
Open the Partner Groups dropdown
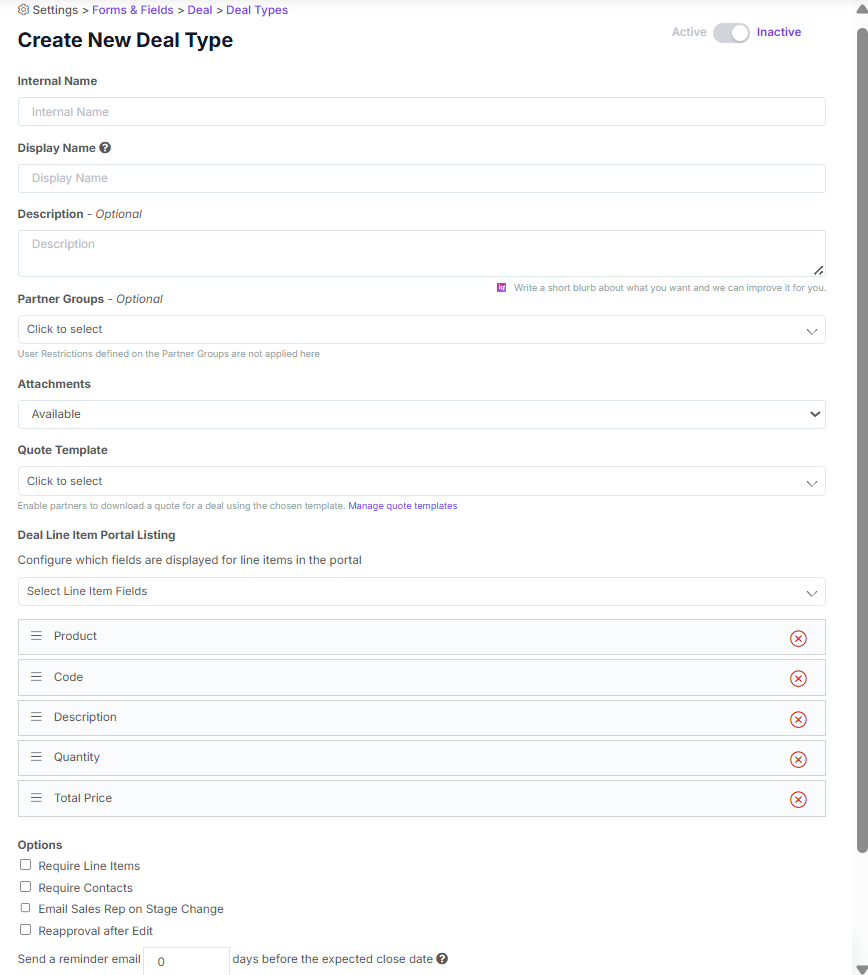click(422, 330)
